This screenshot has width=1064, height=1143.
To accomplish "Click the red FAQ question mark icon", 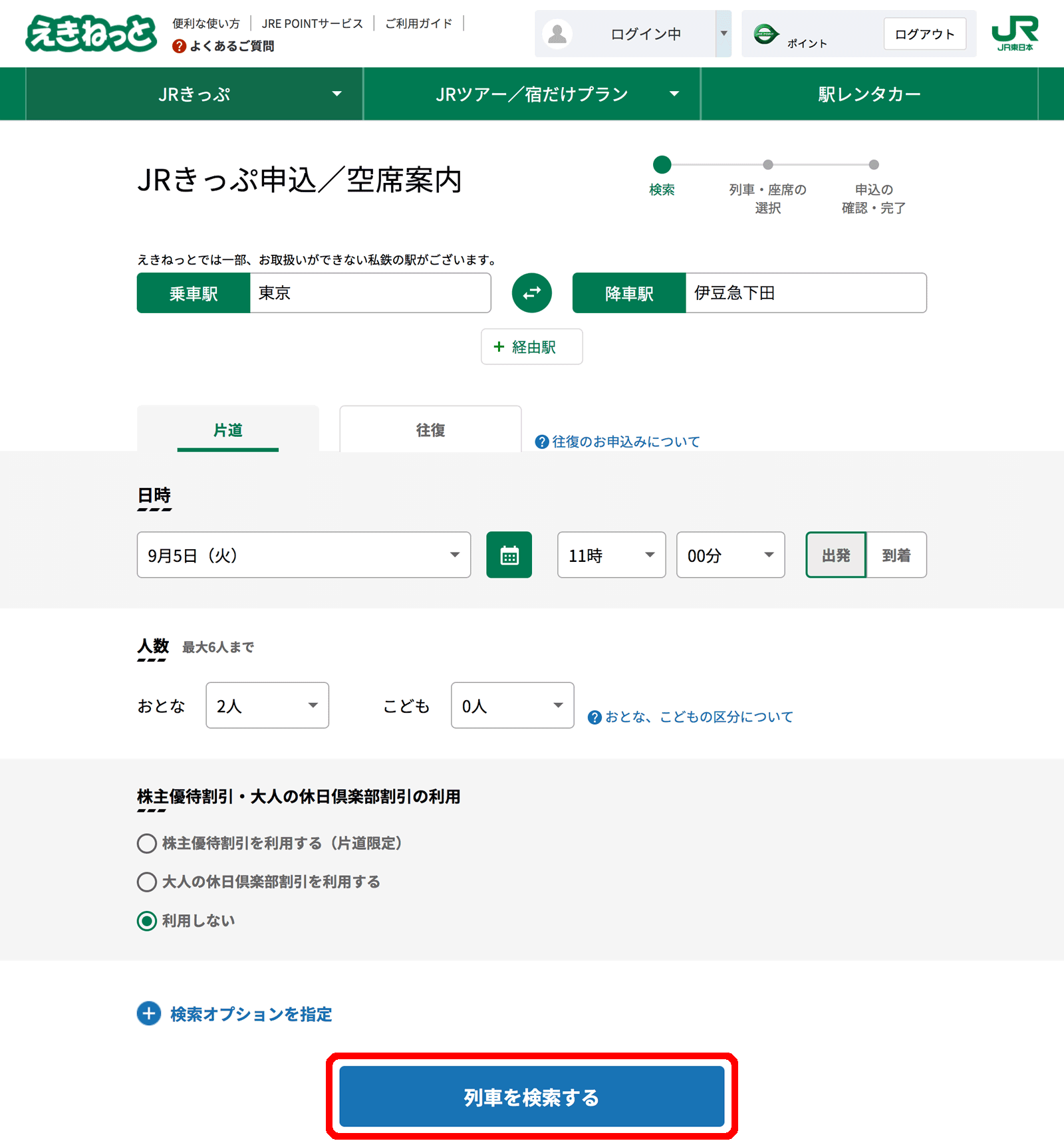I will [179, 46].
